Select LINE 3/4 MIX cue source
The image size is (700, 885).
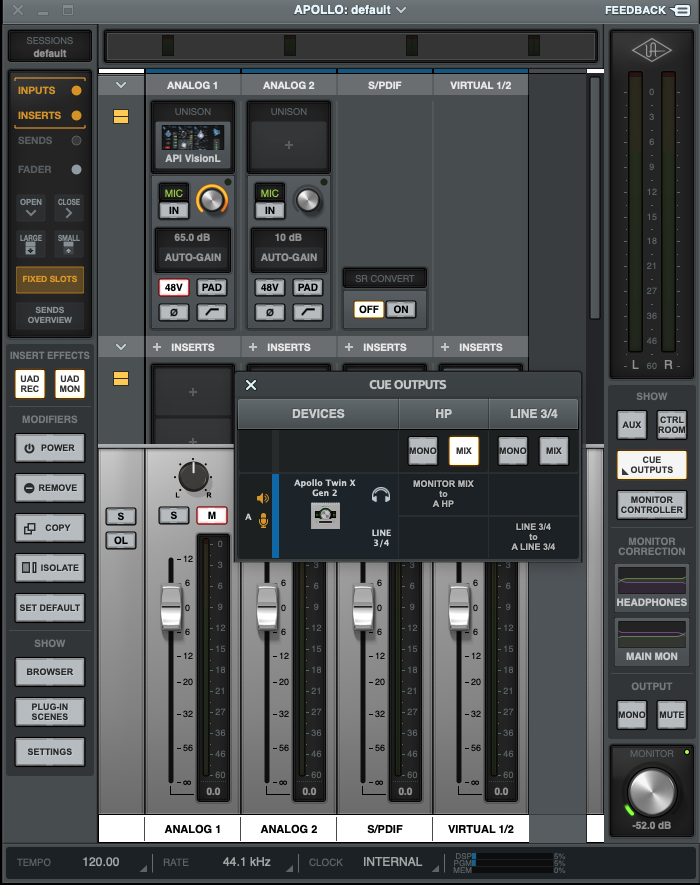553,450
